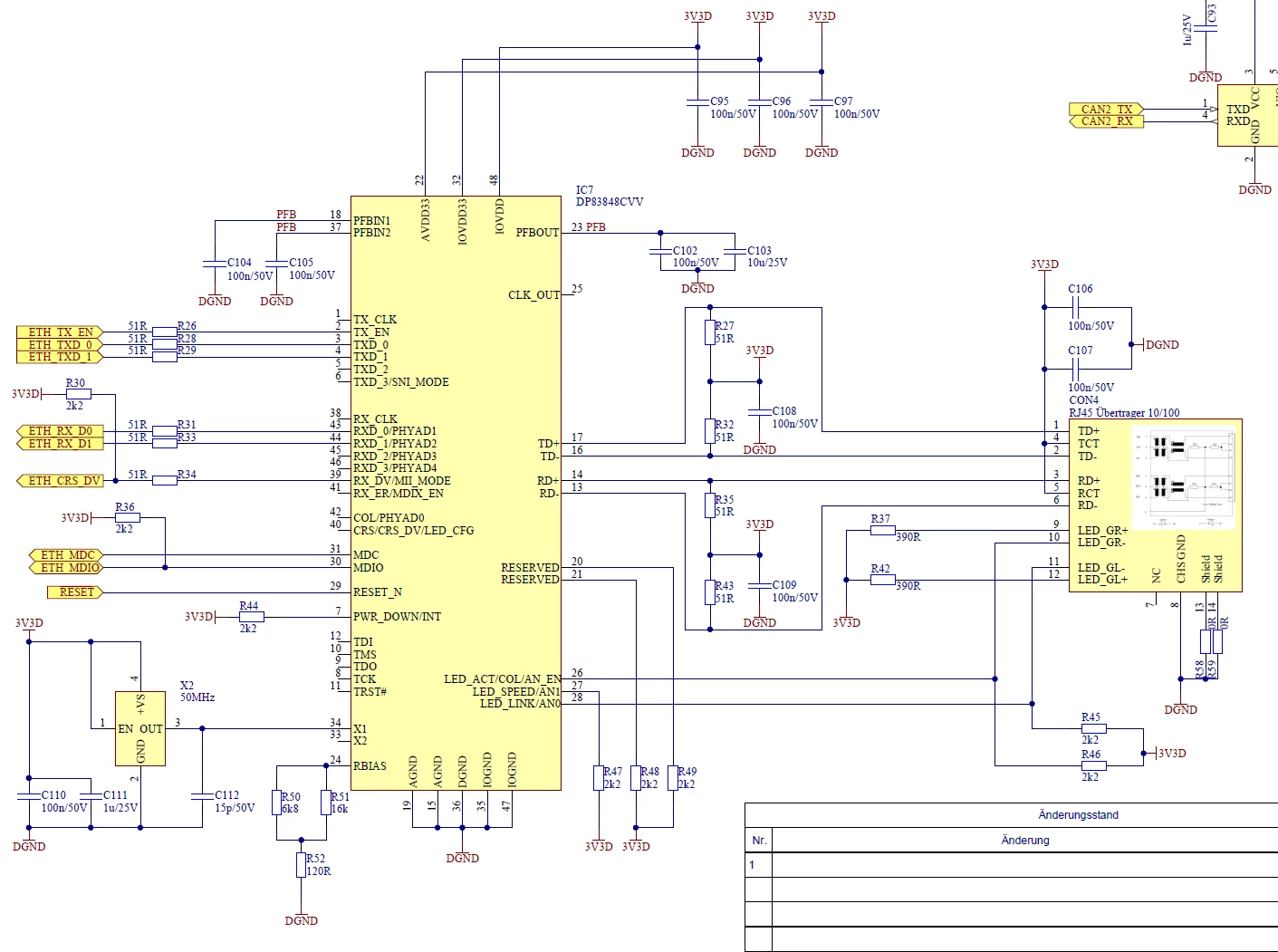Click the '10u/25V' value of C103

pyautogui.click(x=767, y=263)
